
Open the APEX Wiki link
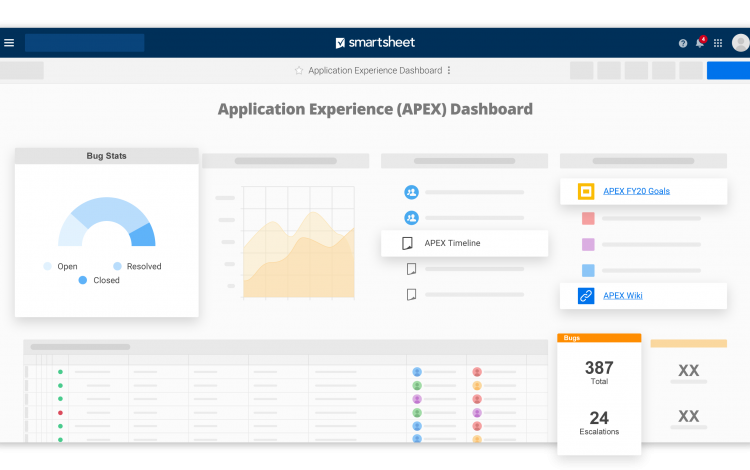(x=623, y=296)
